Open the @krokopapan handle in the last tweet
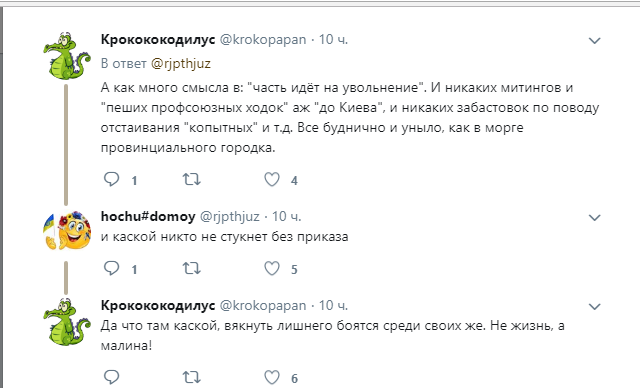 point(263,306)
